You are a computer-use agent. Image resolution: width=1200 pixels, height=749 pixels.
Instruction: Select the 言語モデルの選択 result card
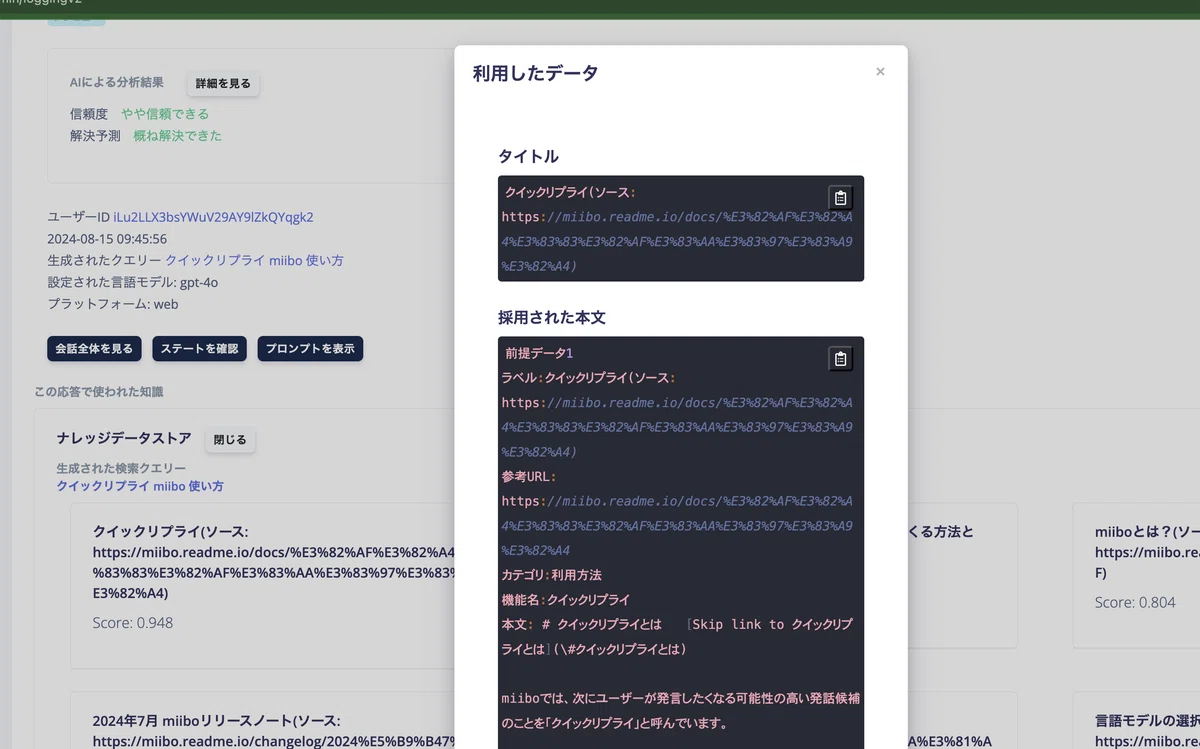pyautogui.click(x=1137, y=720)
